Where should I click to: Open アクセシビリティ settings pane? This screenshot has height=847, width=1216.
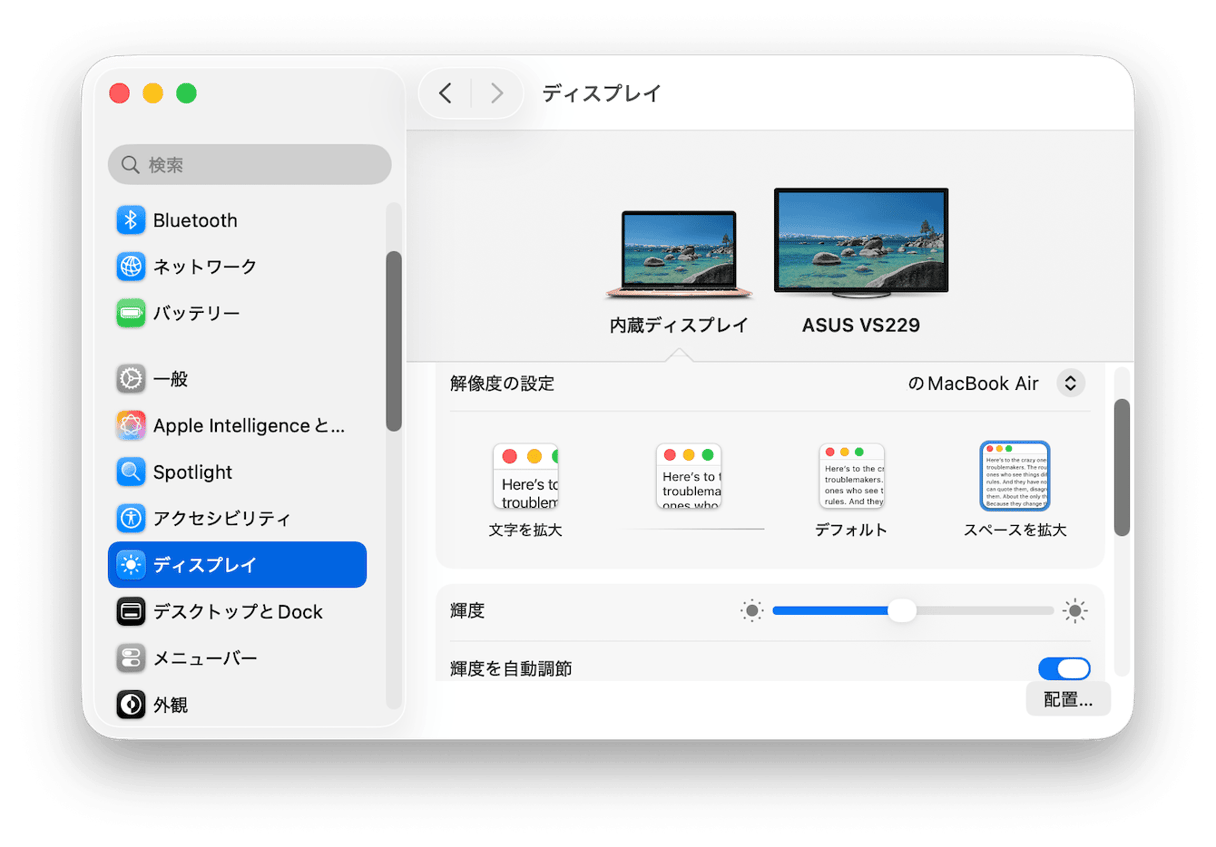pos(237,518)
